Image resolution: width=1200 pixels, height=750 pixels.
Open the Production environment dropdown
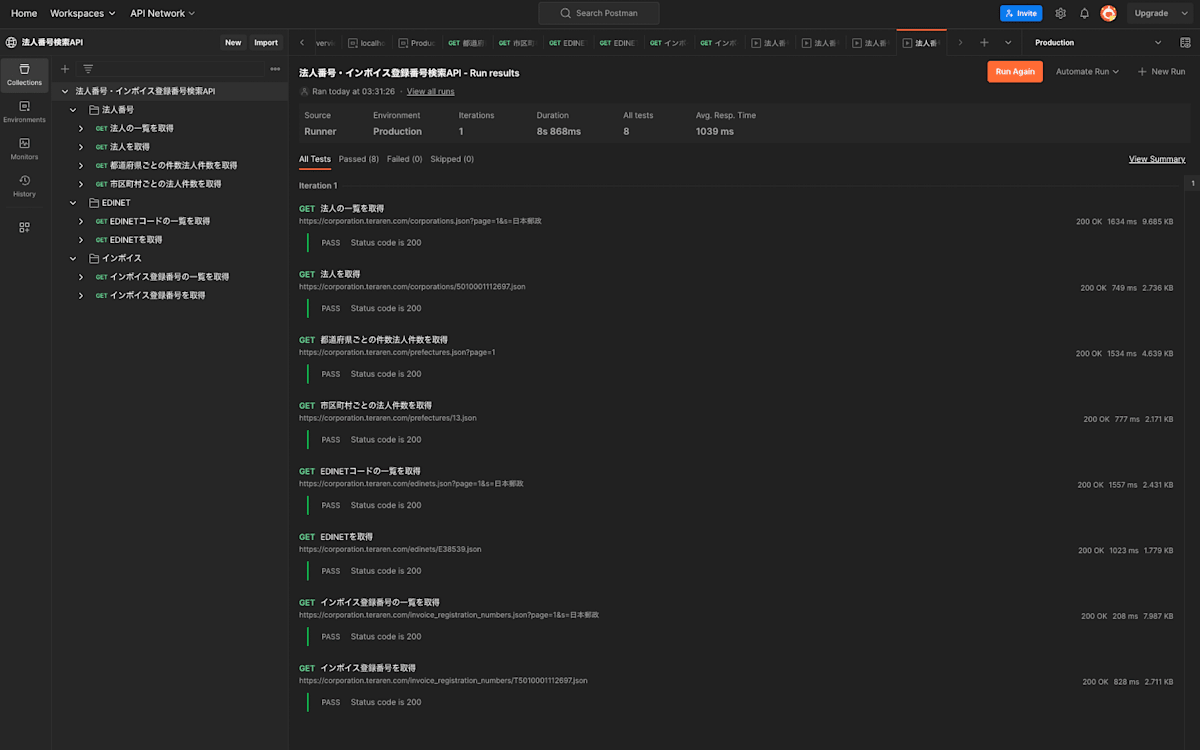[1098, 43]
